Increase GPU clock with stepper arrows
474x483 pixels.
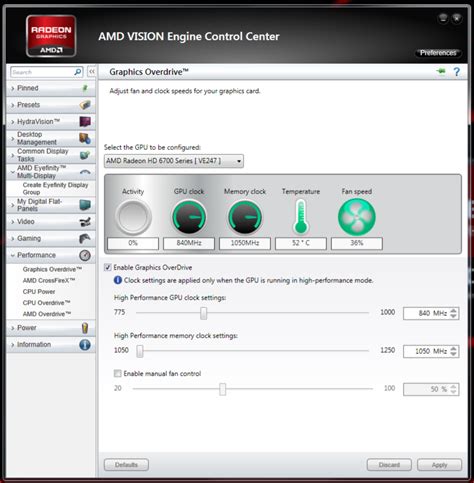tap(453, 311)
